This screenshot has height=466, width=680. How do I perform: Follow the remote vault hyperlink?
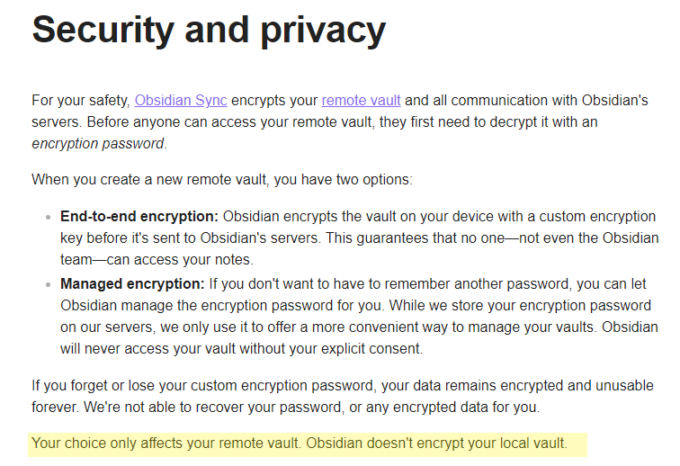pyautogui.click(x=361, y=100)
